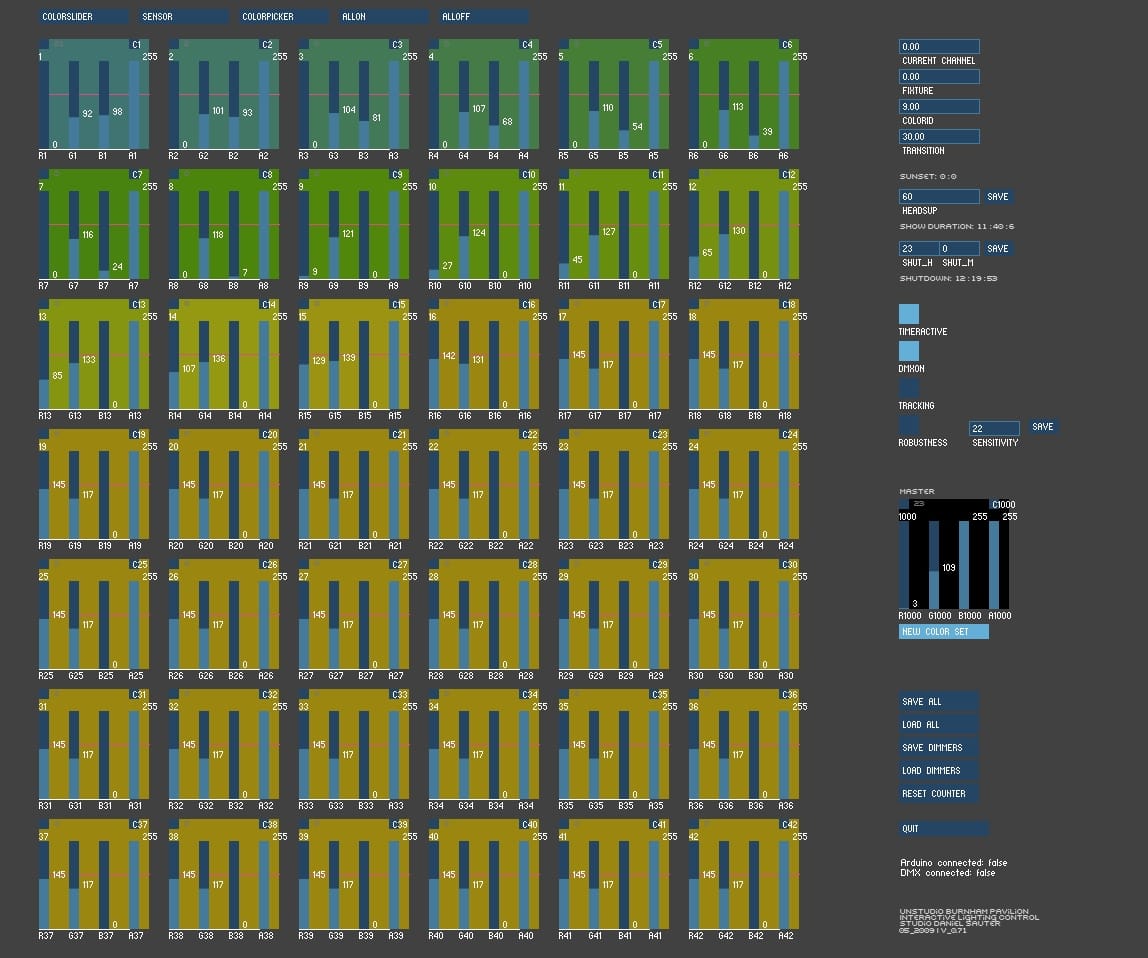Viewport: 1148px width, 958px height.
Task: Click the B37 slider in channel 37
Action: pyautogui.click(x=103, y=885)
